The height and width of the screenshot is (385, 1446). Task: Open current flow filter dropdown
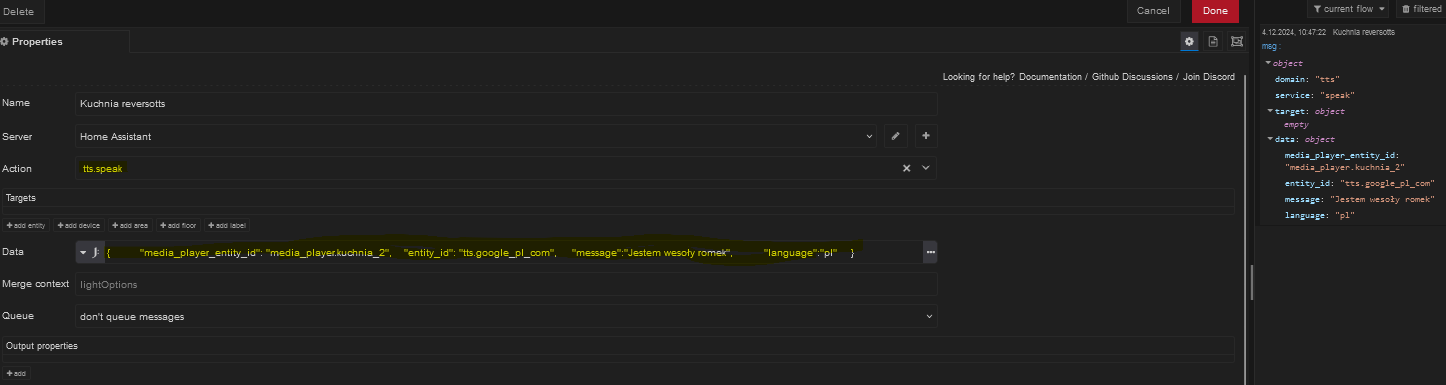(1348, 9)
